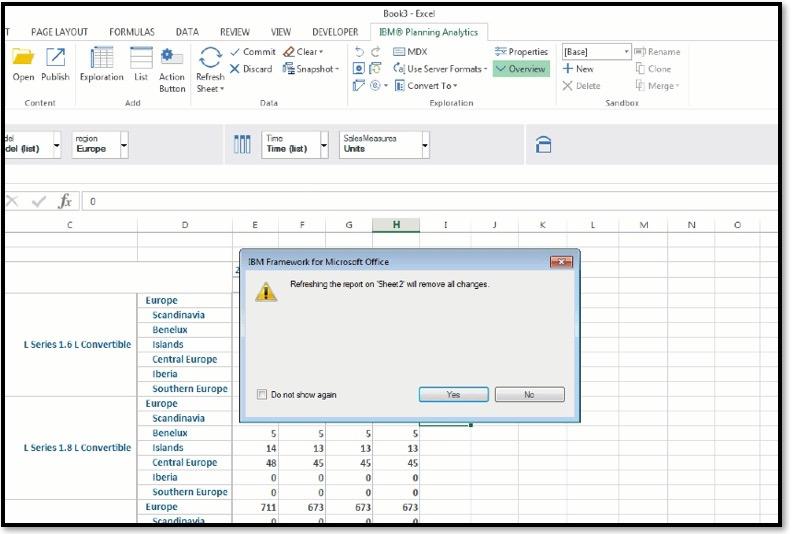The width and height of the screenshot is (792, 534).
Task: Switch to REVIEW tab
Action: click(x=234, y=32)
